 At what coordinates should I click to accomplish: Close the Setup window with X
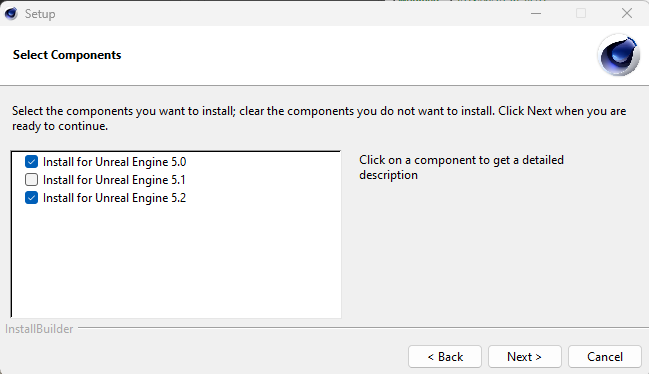coord(627,14)
